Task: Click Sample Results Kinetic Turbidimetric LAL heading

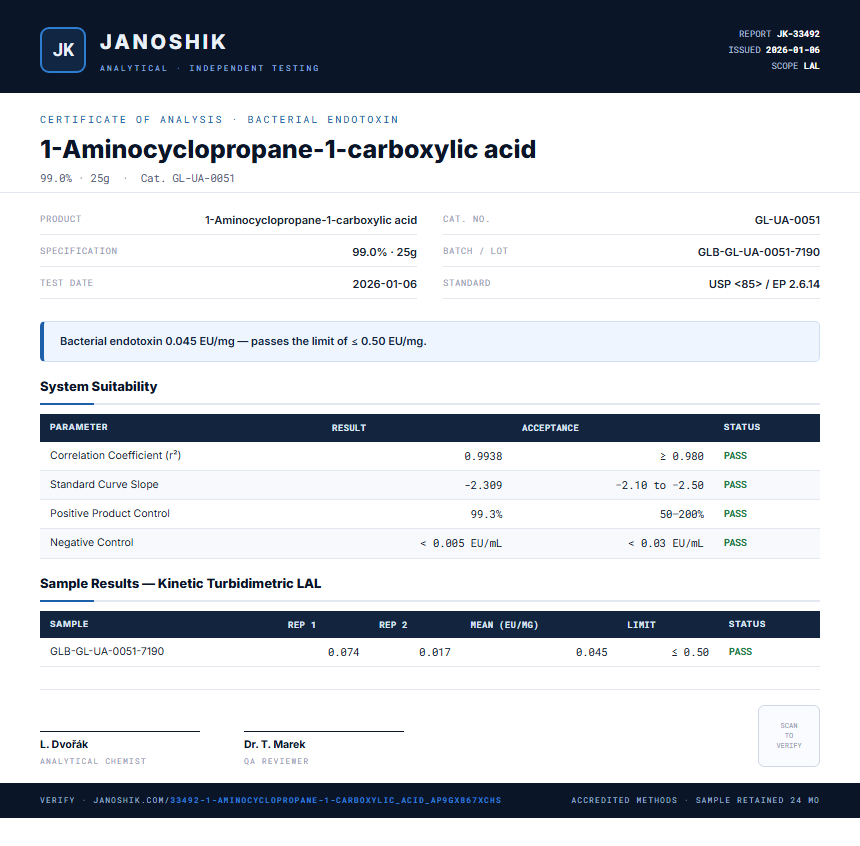Action: (180, 583)
